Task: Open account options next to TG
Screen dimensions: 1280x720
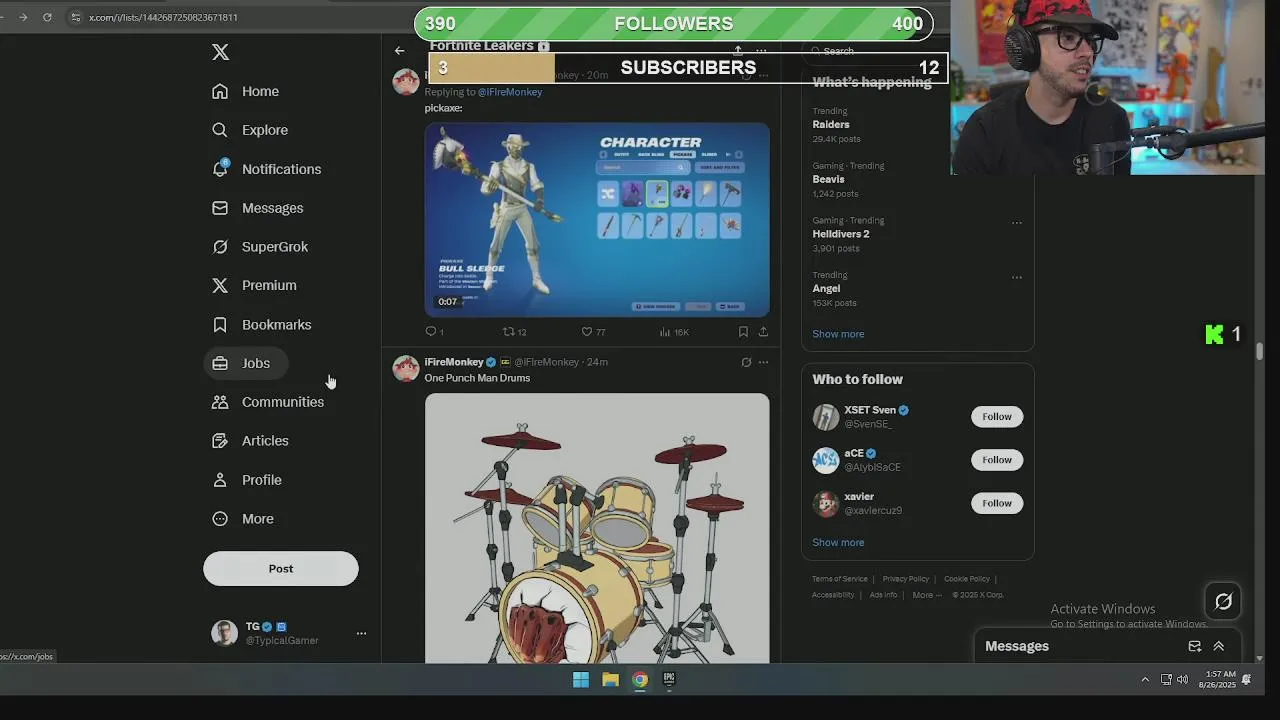Action: tap(361, 633)
